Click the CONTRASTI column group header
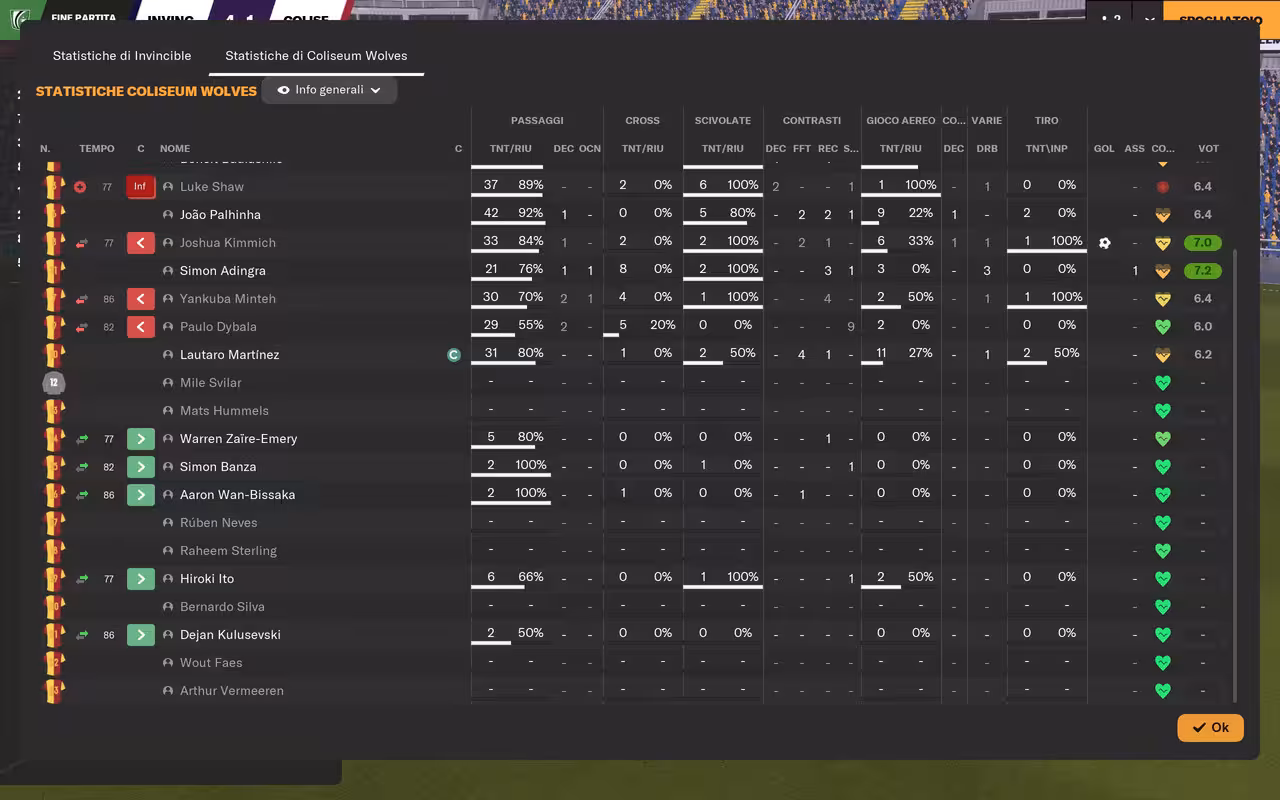 812,121
